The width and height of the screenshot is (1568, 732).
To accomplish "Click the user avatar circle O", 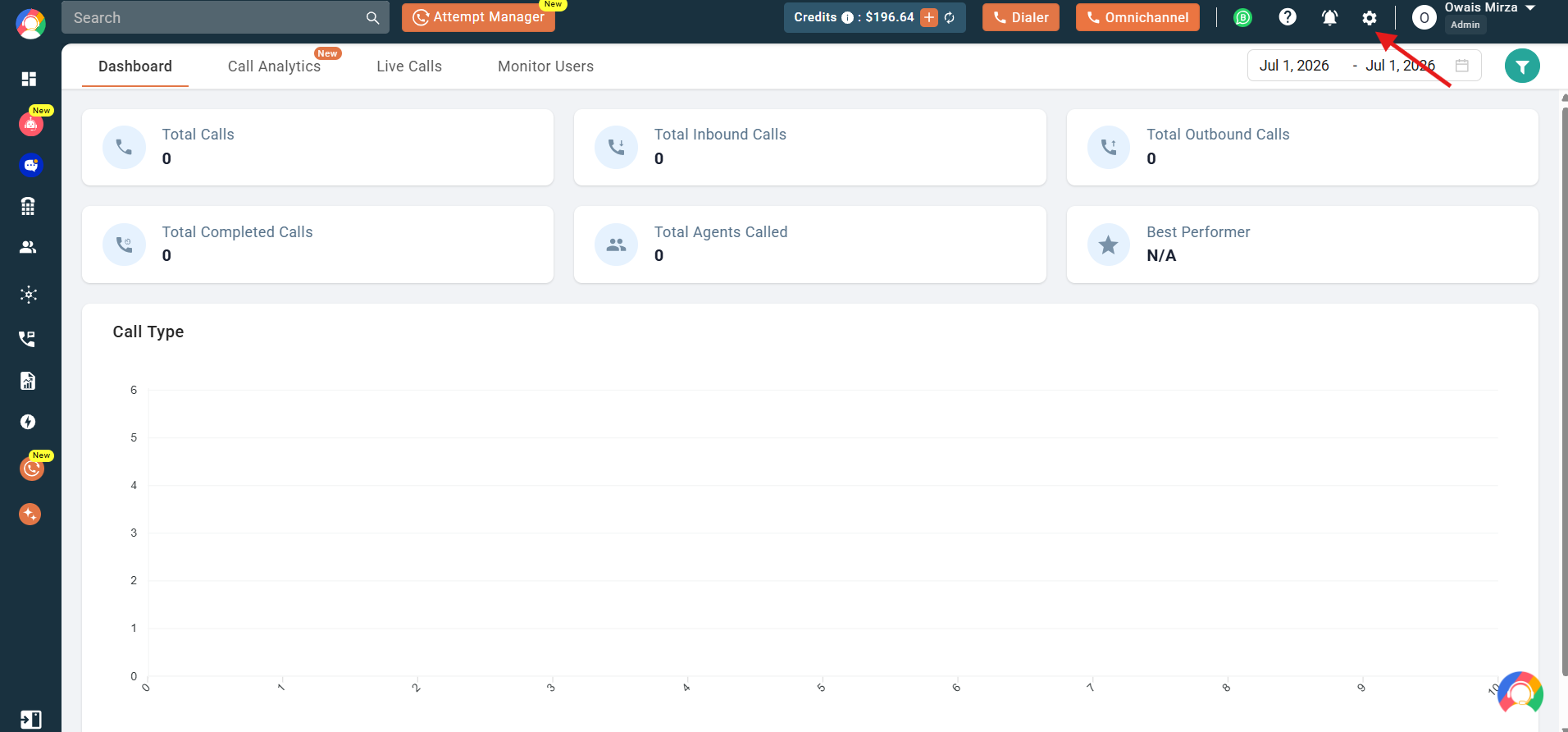I will tap(1424, 18).
